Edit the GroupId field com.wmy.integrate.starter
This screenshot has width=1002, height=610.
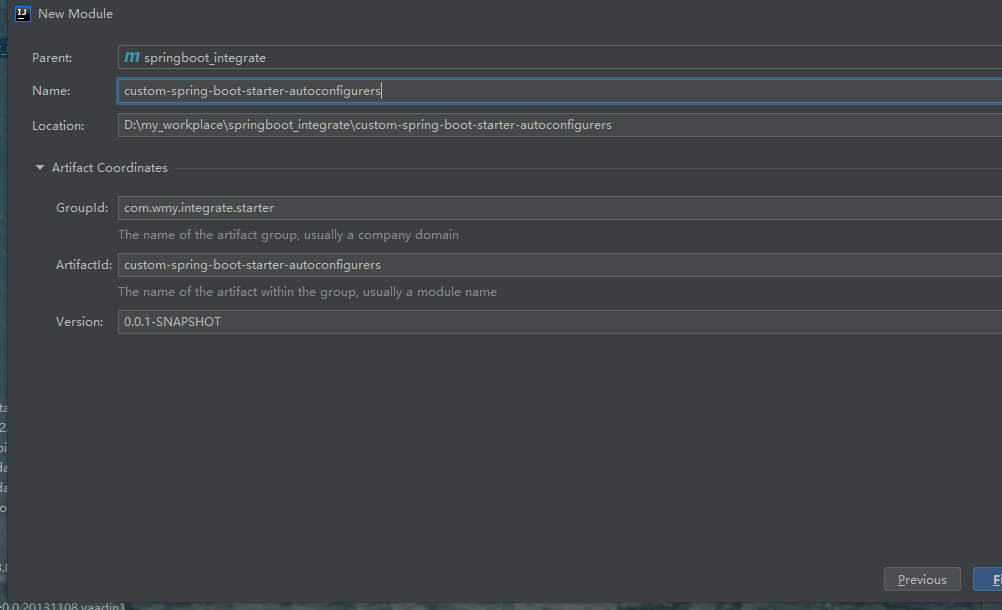tap(560, 208)
